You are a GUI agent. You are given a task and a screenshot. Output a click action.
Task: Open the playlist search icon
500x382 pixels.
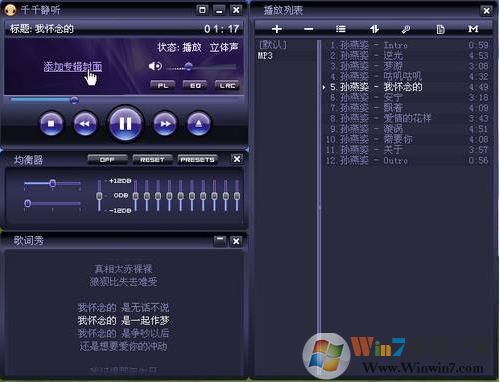click(406, 29)
